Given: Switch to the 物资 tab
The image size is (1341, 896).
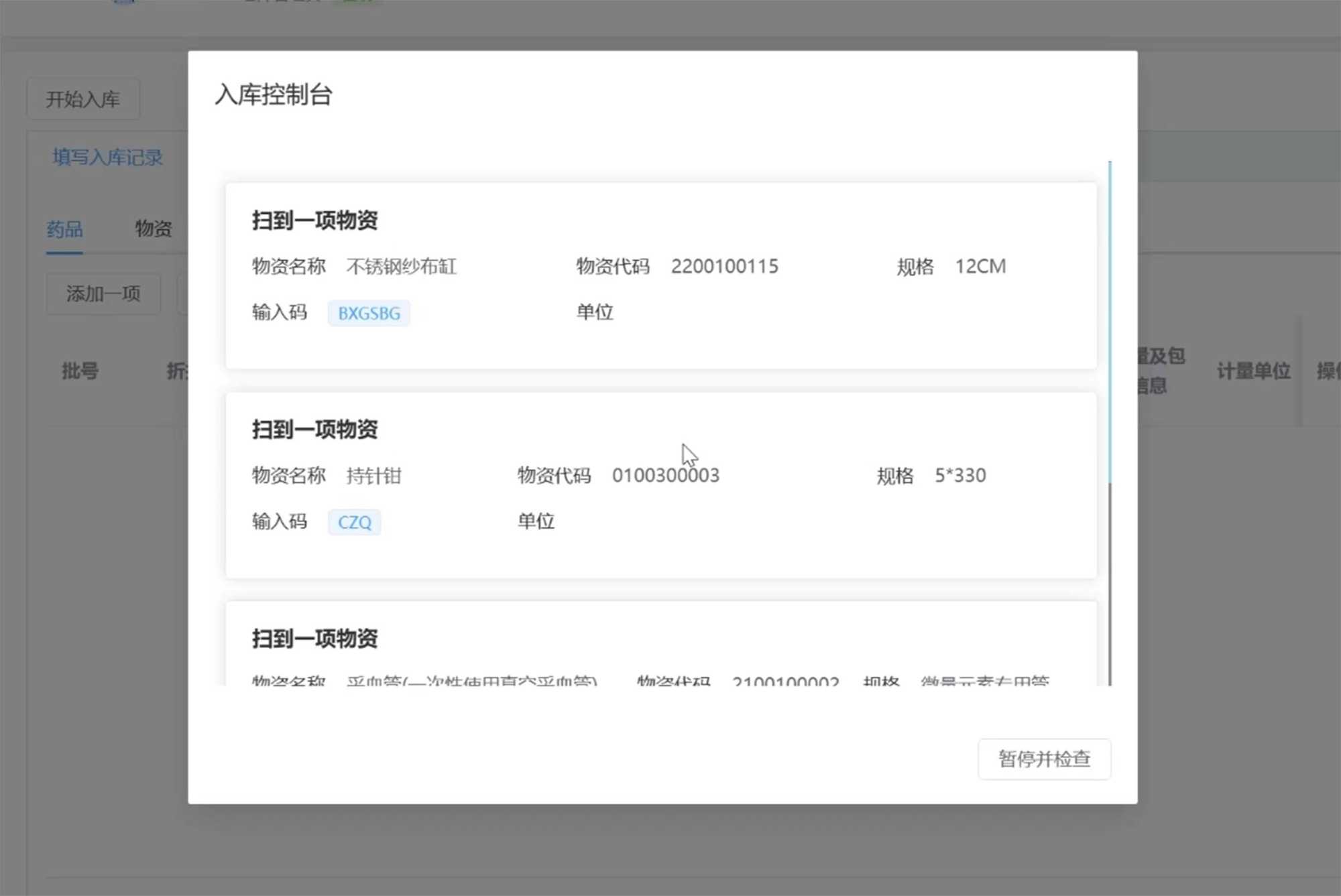Looking at the screenshot, I should coord(154,229).
